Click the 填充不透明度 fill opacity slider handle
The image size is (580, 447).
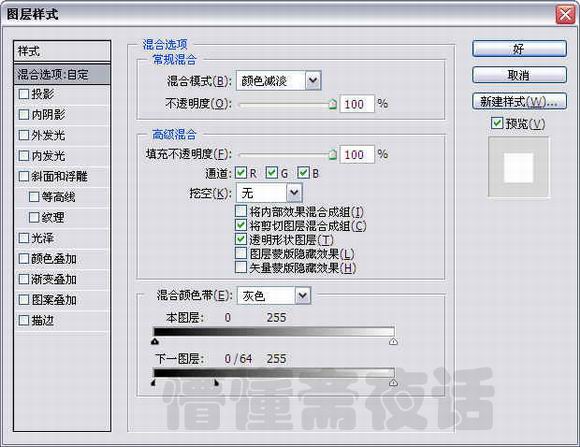tap(333, 155)
